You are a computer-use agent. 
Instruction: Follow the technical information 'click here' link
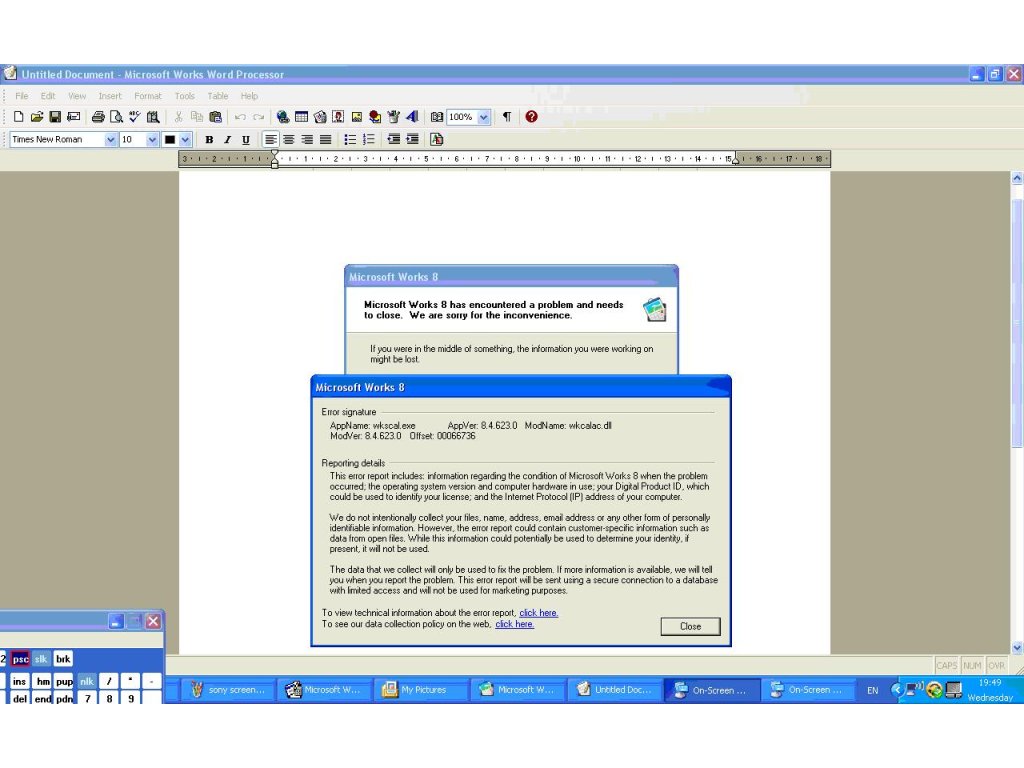(x=538, y=613)
